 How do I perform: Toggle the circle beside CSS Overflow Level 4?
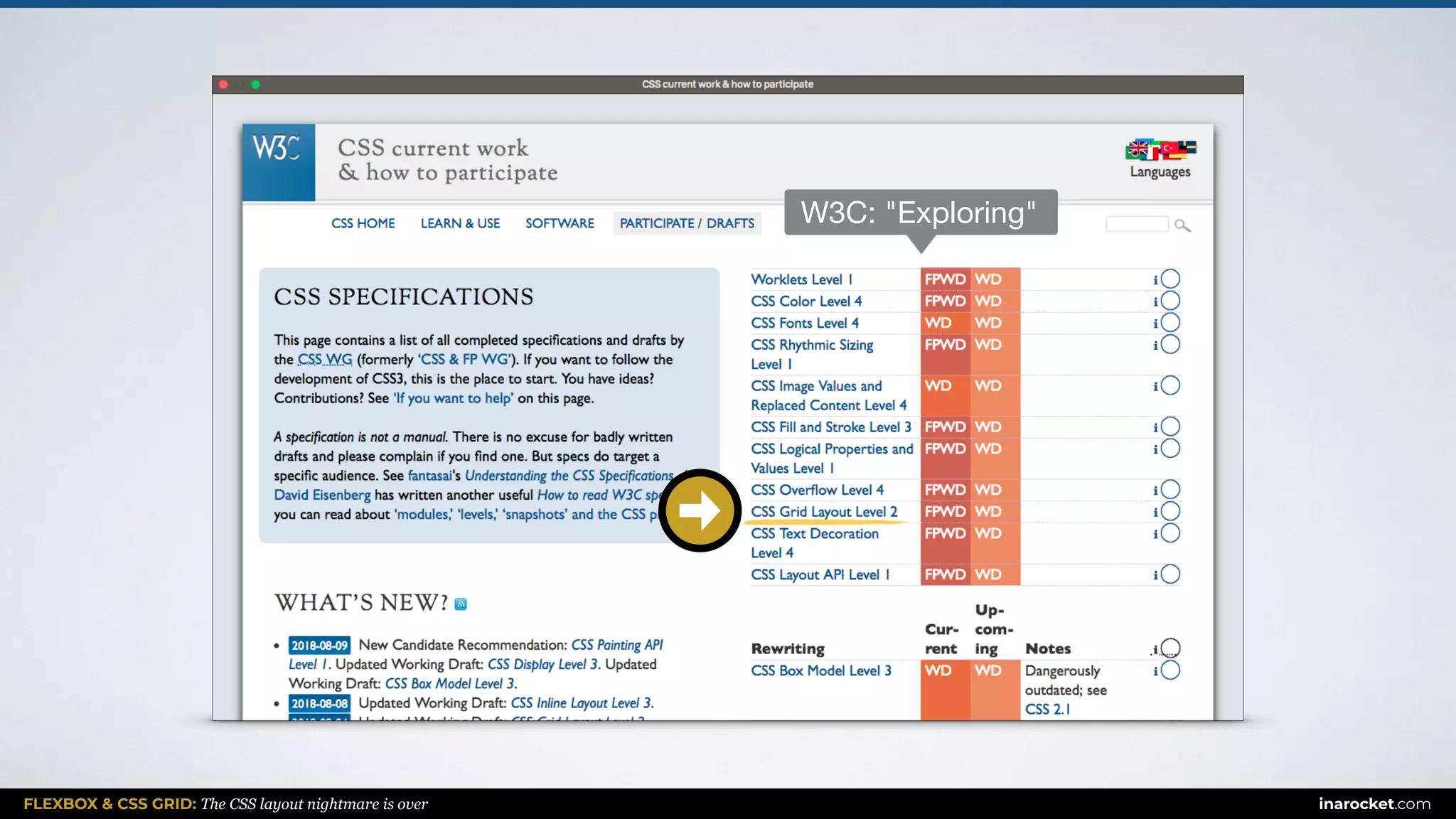click(1170, 489)
